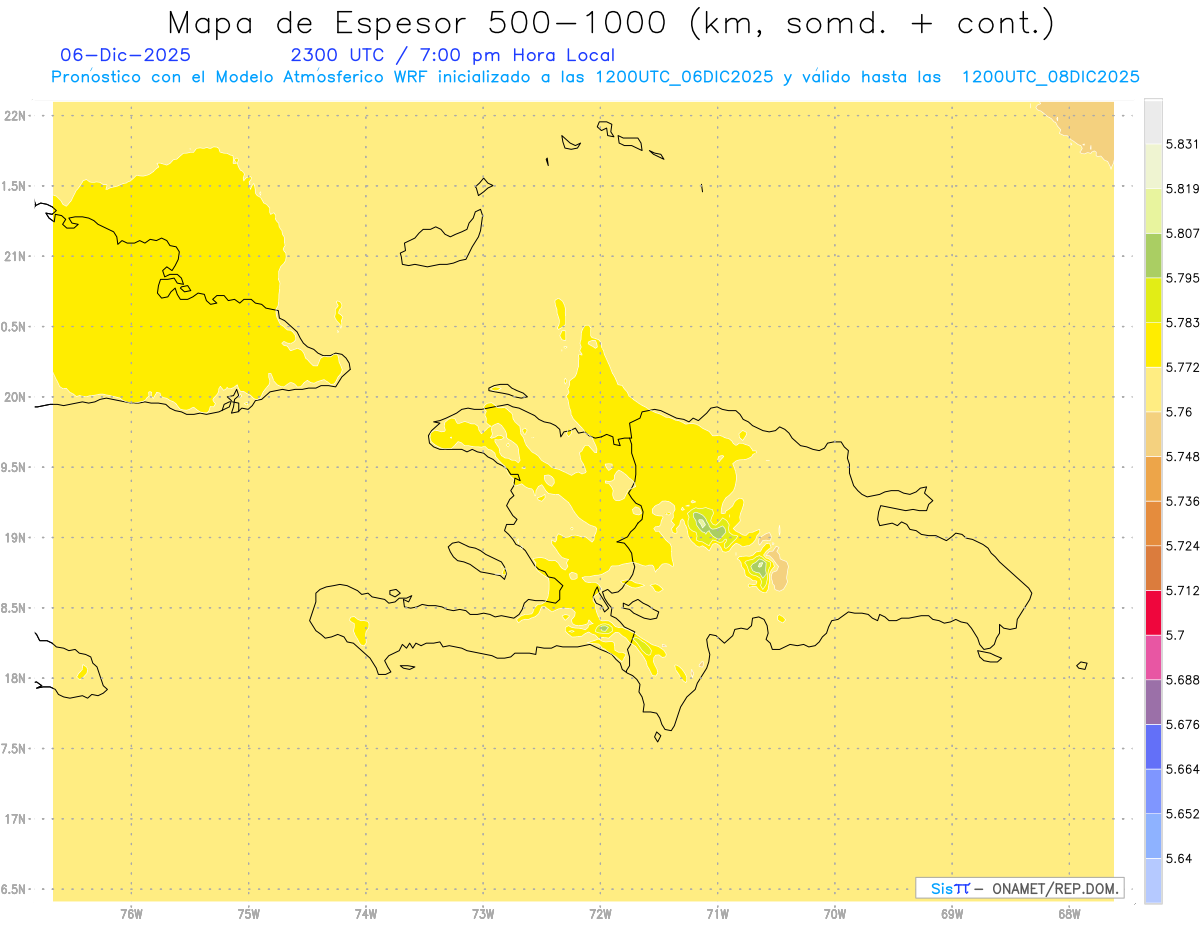The height and width of the screenshot is (927, 1200).
Task: Click the colorbar value 5.664
Action: (x=1182, y=769)
